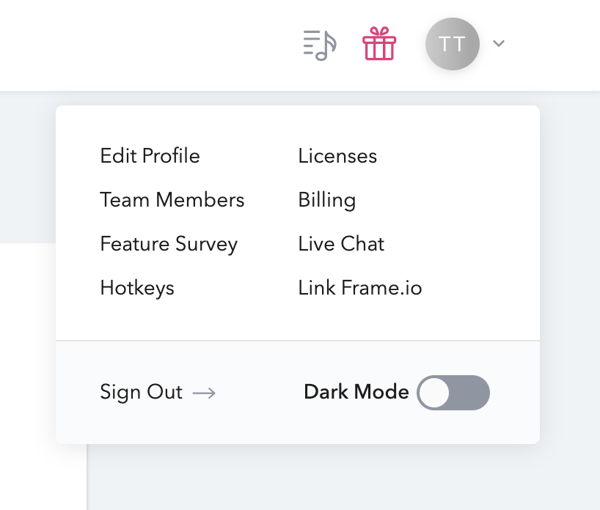
Task: Open the Billing page
Action: (x=327, y=200)
